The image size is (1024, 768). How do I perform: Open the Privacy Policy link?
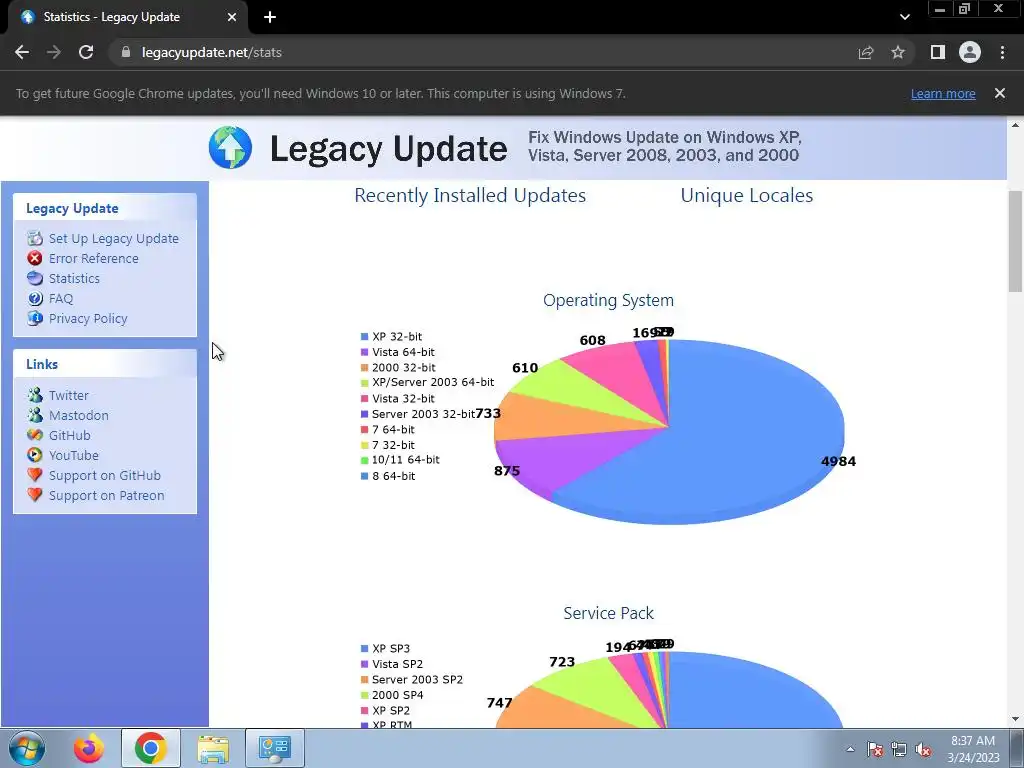coord(88,319)
